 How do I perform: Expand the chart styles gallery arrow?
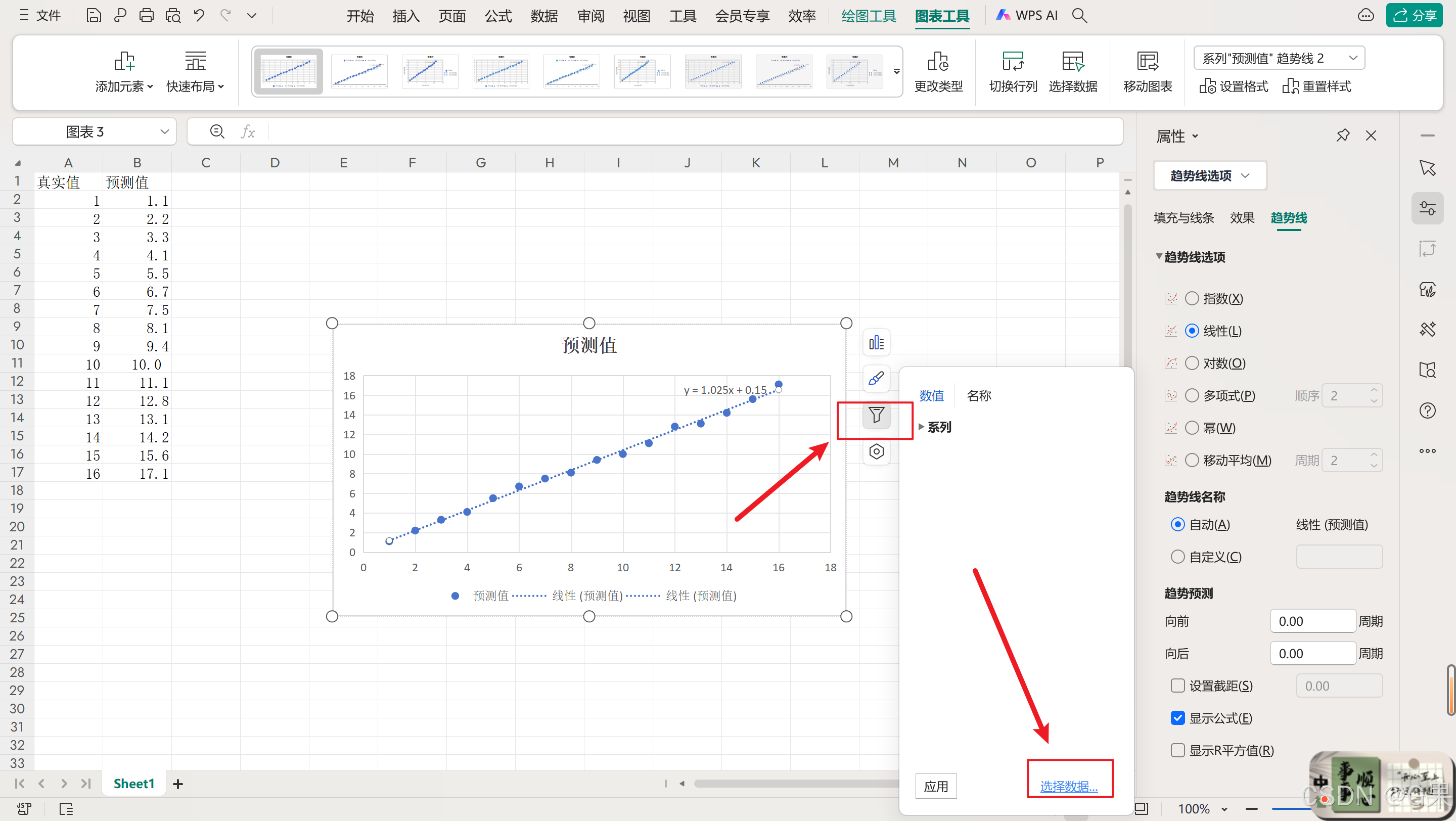[896, 72]
